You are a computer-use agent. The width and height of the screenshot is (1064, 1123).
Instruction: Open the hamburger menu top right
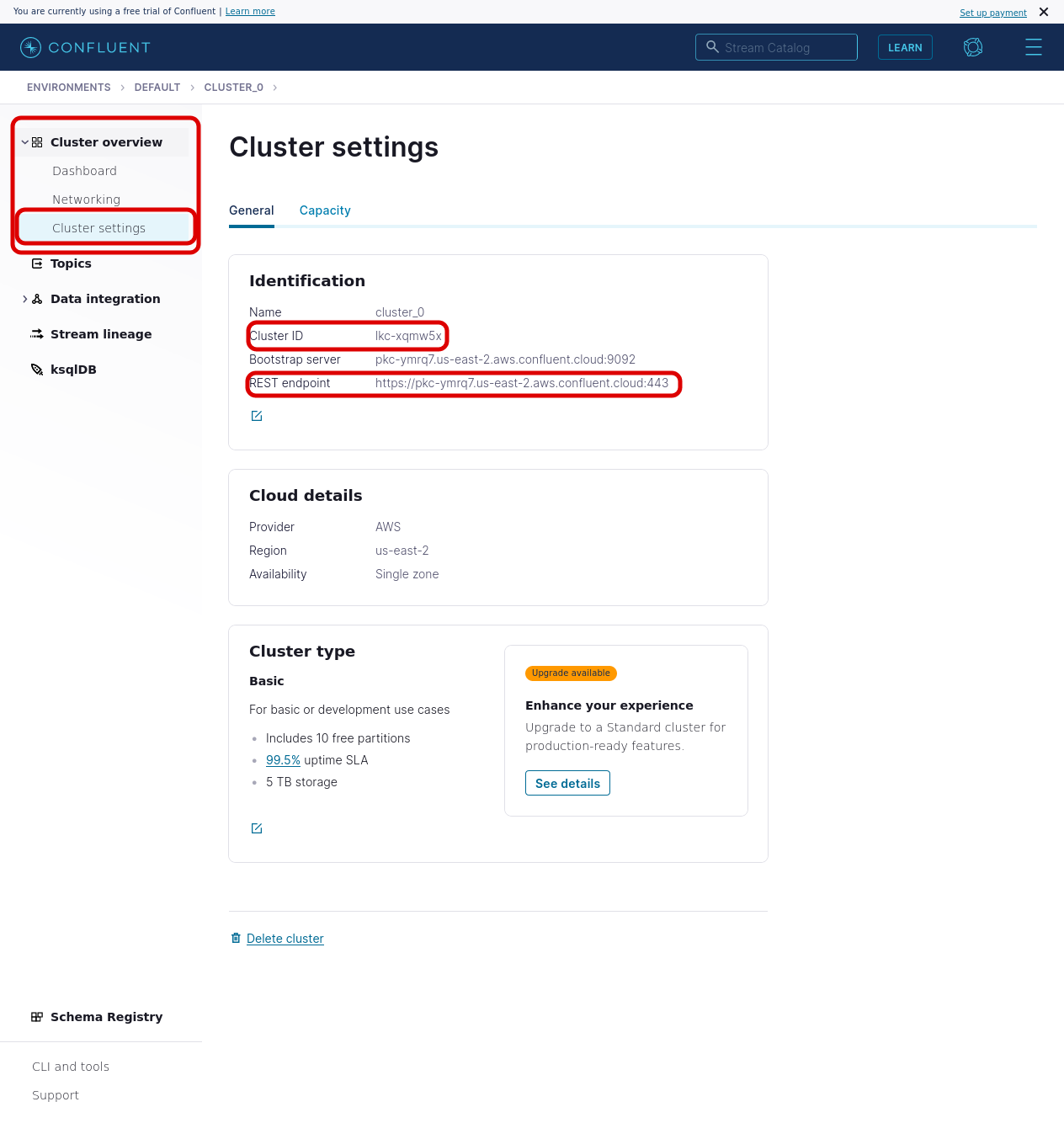tap(1034, 47)
